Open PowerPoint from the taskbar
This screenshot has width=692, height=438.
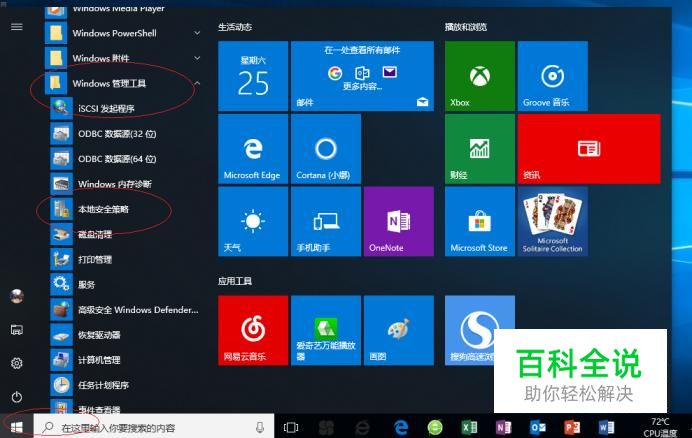(x=572, y=427)
